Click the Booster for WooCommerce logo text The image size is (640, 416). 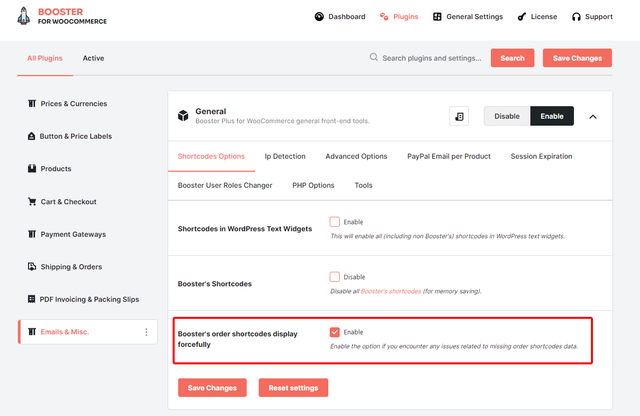pos(72,16)
